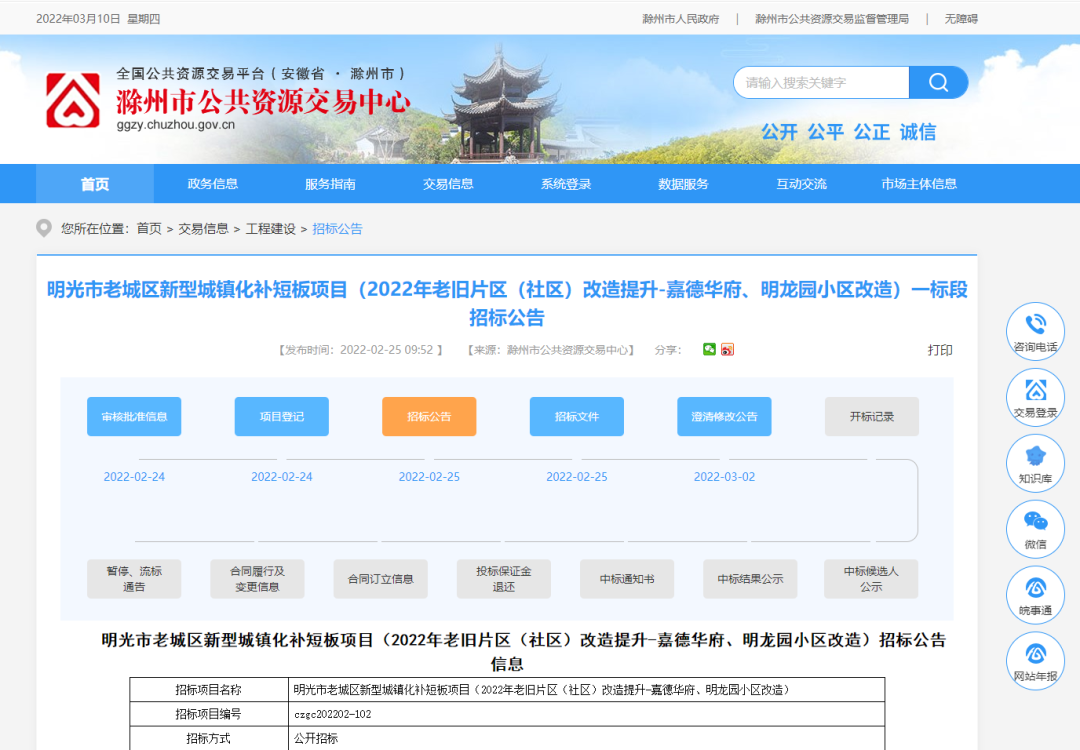Click 工程建设 in the breadcrumb
Viewport: 1080px width, 750px height.
click(x=271, y=229)
